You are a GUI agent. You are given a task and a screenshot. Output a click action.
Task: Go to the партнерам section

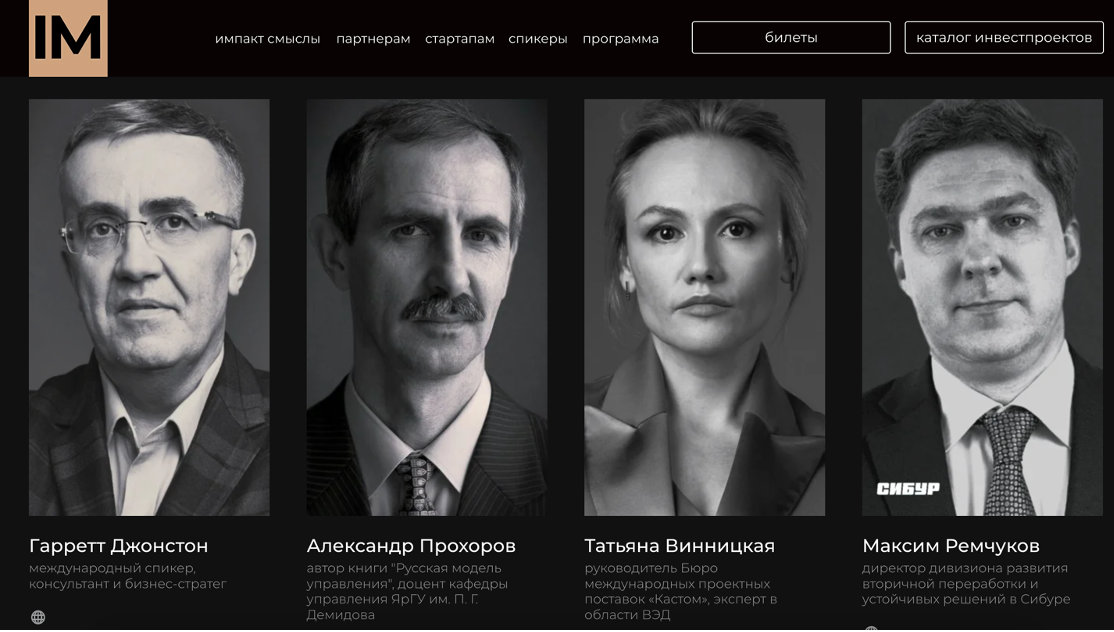(x=373, y=39)
